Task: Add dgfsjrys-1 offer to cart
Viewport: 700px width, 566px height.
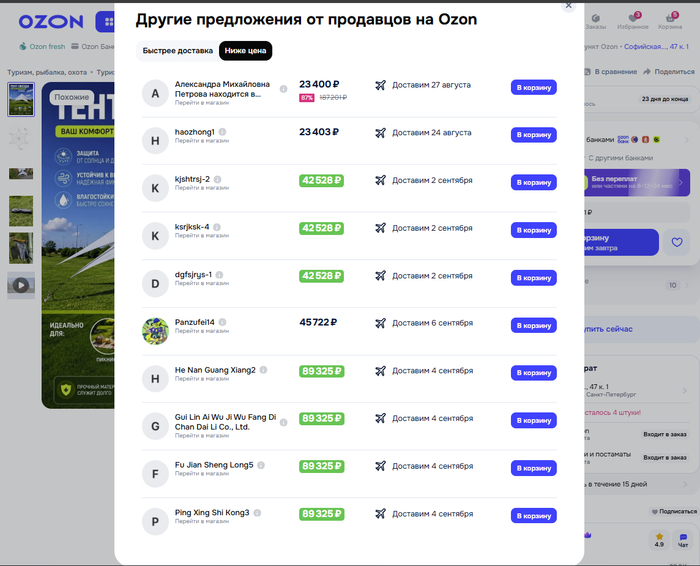Action: (x=533, y=278)
